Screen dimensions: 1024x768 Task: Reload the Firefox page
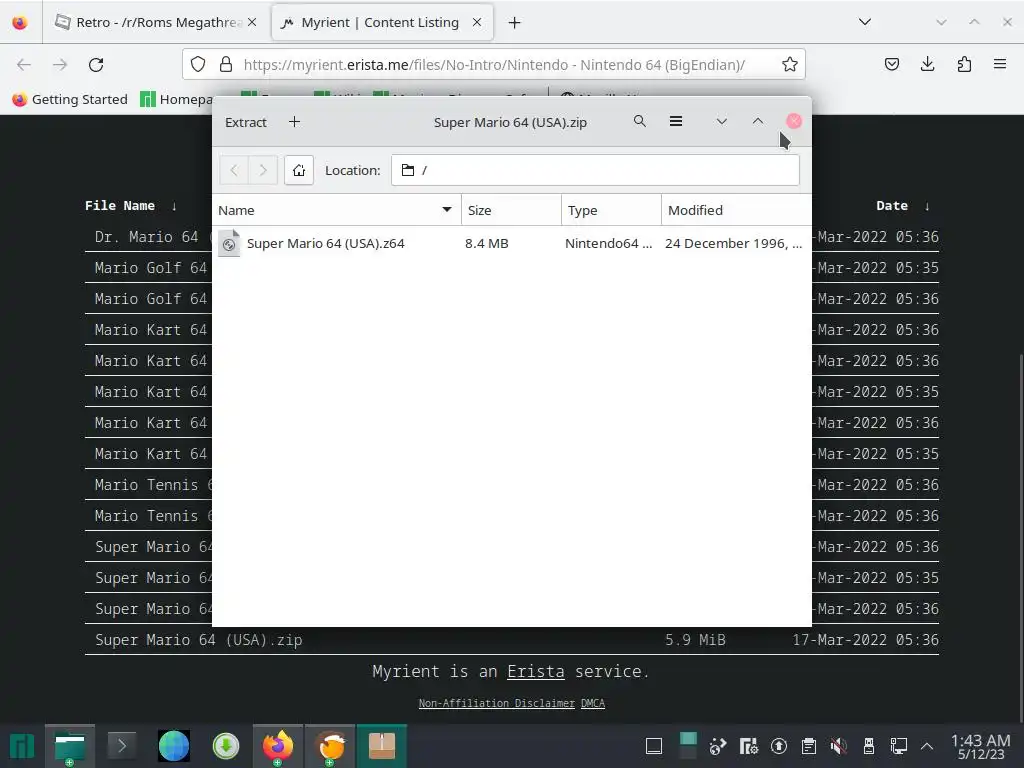tap(96, 65)
